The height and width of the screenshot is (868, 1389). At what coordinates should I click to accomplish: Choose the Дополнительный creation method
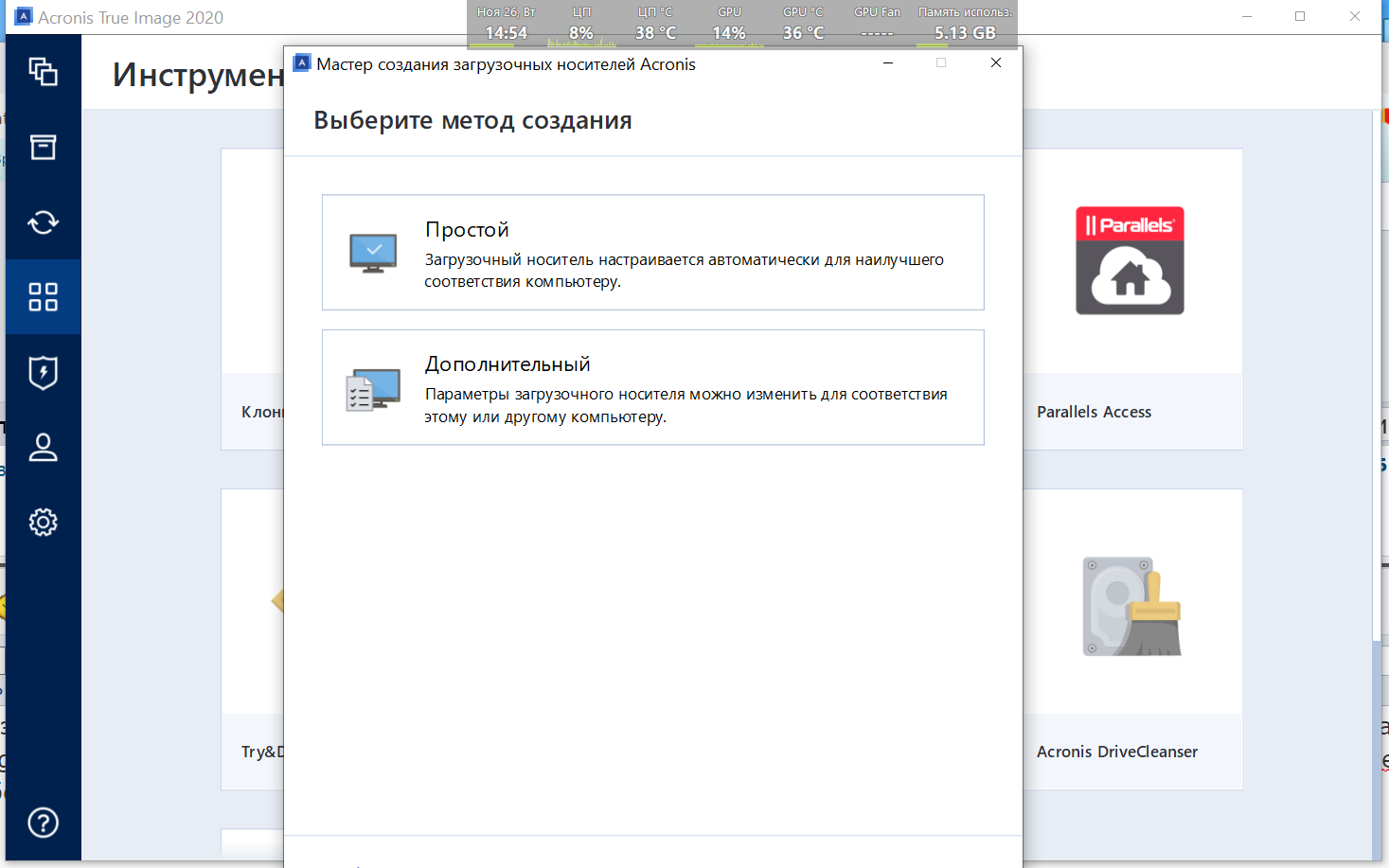click(653, 387)
